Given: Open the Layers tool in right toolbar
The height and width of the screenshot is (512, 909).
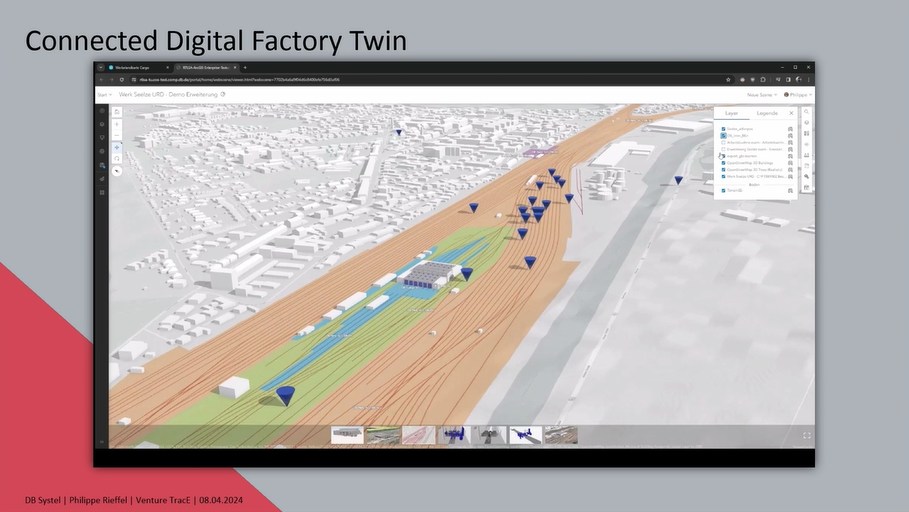Looking at the screenshot, I should pos(806,122).
